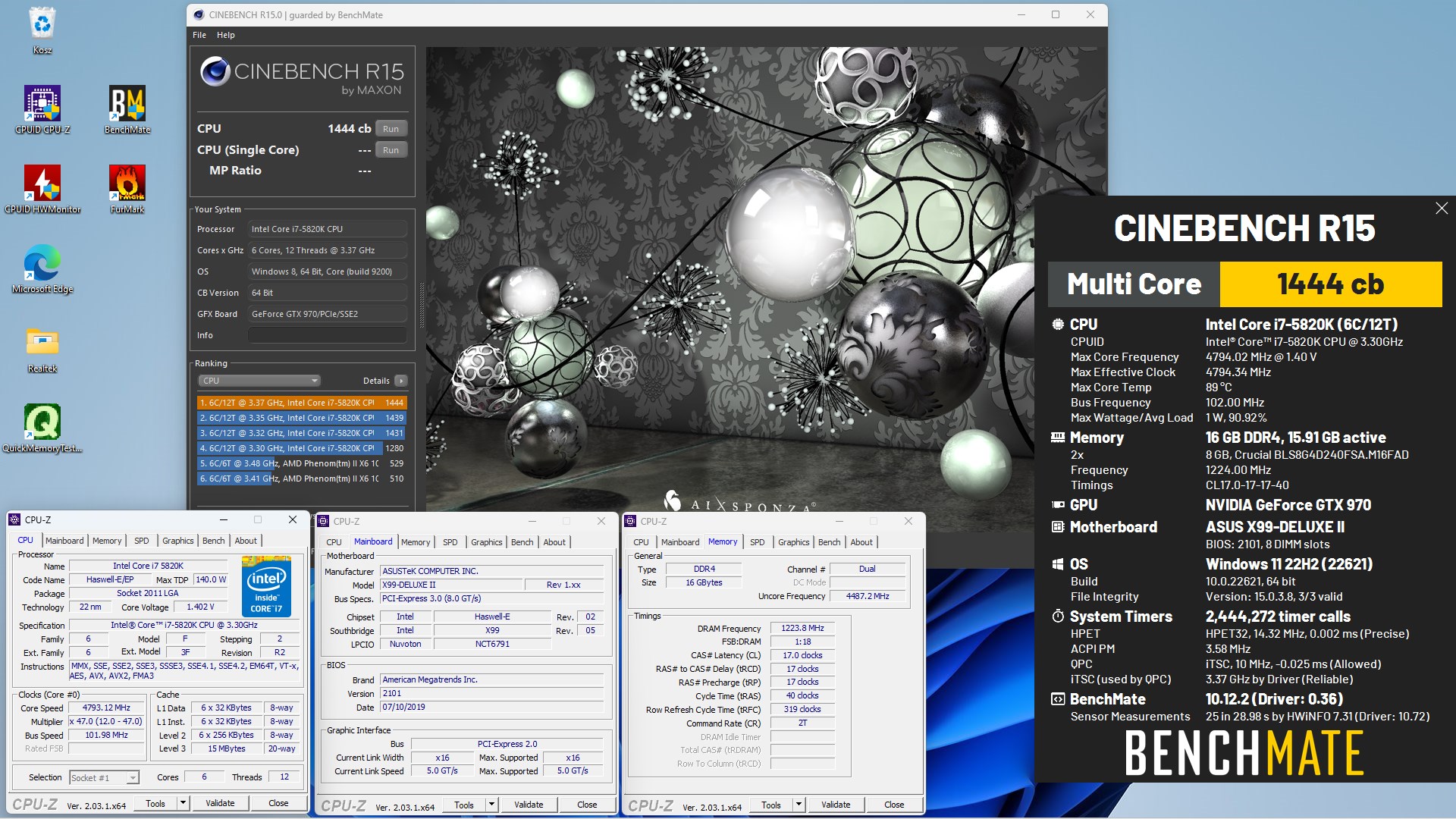Expand Tools dropdown arrow in Memory CPU-Z window
The width and height of the screenshot is (1456, 819).
(799, 805)
